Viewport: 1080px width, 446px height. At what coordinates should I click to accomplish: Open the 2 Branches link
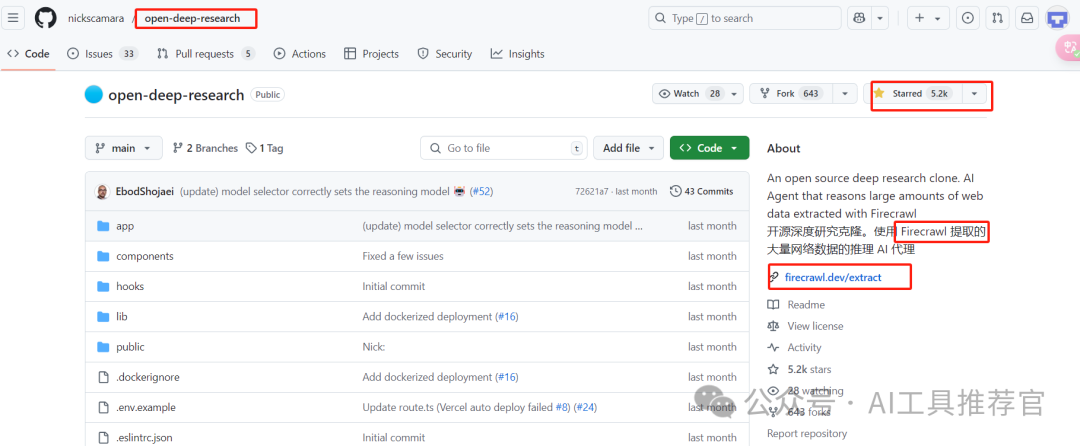tap(205, 148)
